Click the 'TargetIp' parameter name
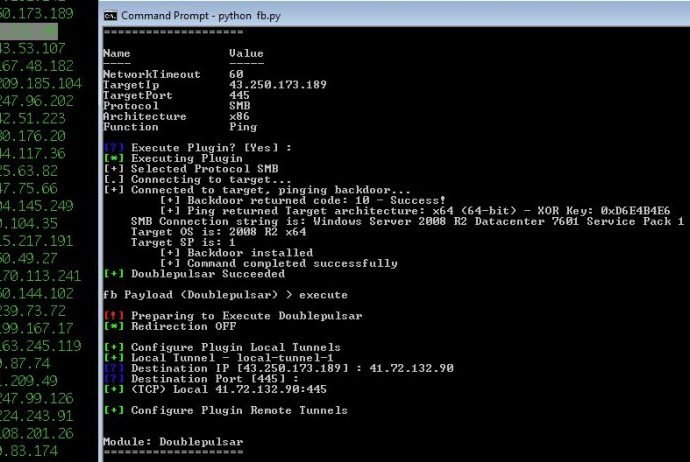 [131, 85]
